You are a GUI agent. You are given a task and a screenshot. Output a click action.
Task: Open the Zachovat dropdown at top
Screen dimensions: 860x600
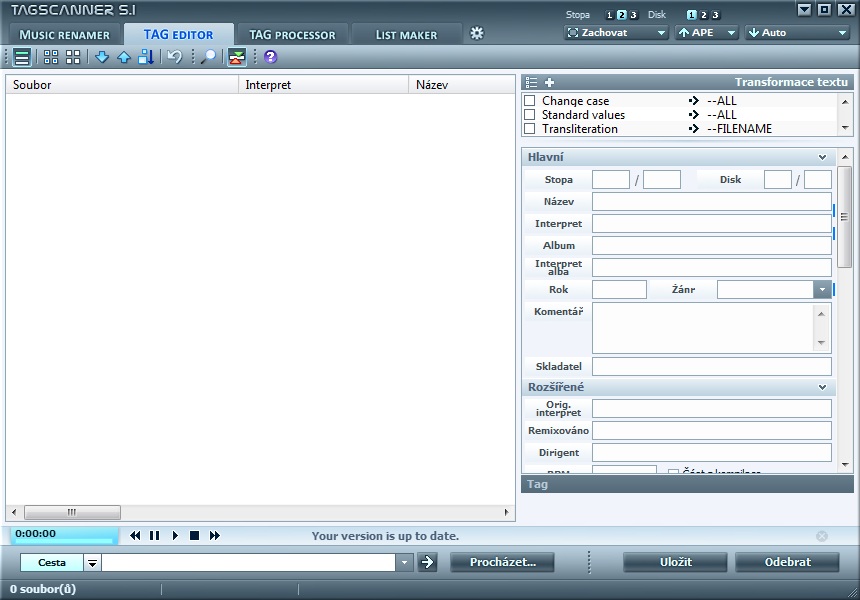tap(616, 33)
